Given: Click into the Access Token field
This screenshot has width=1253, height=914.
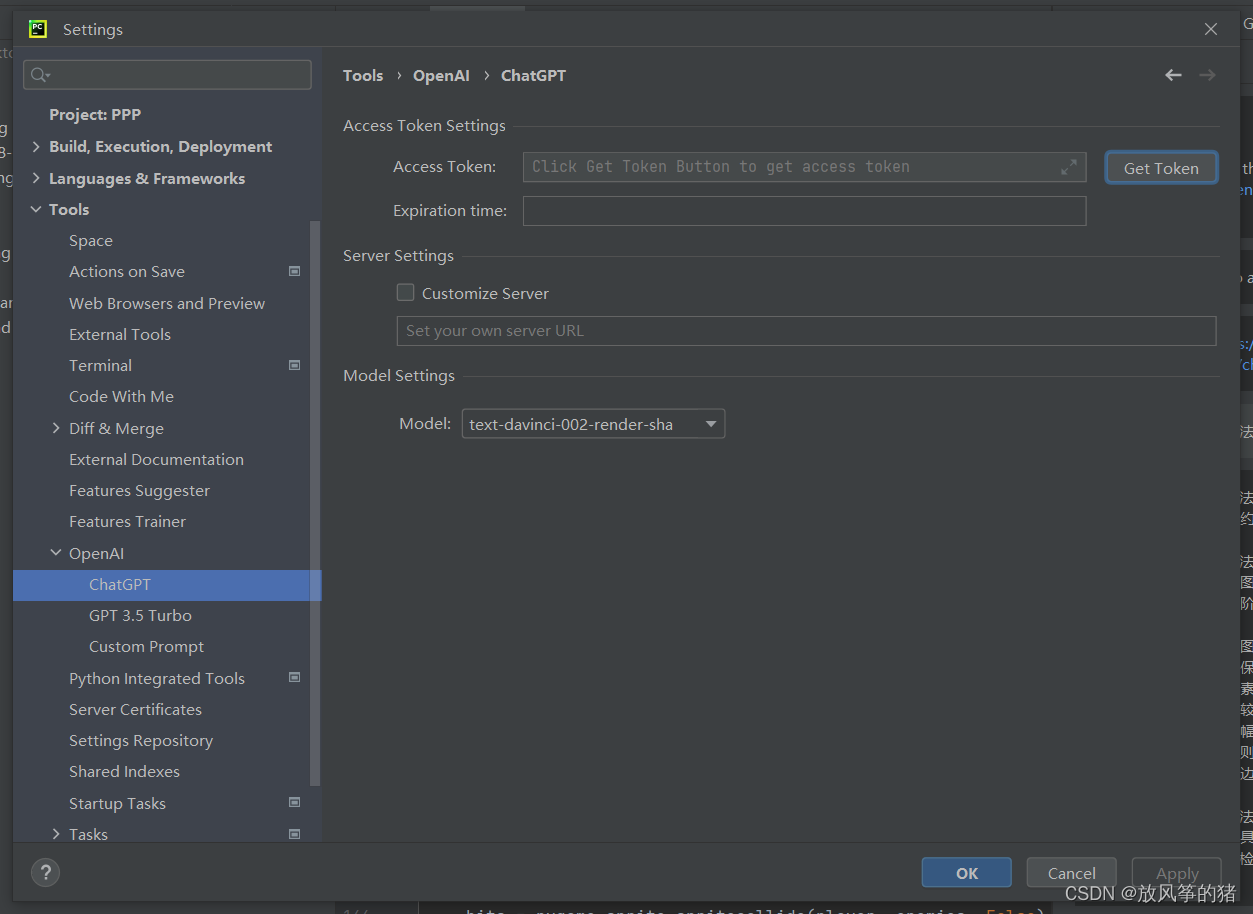Looking at the screenshot, I should point(804,167).
